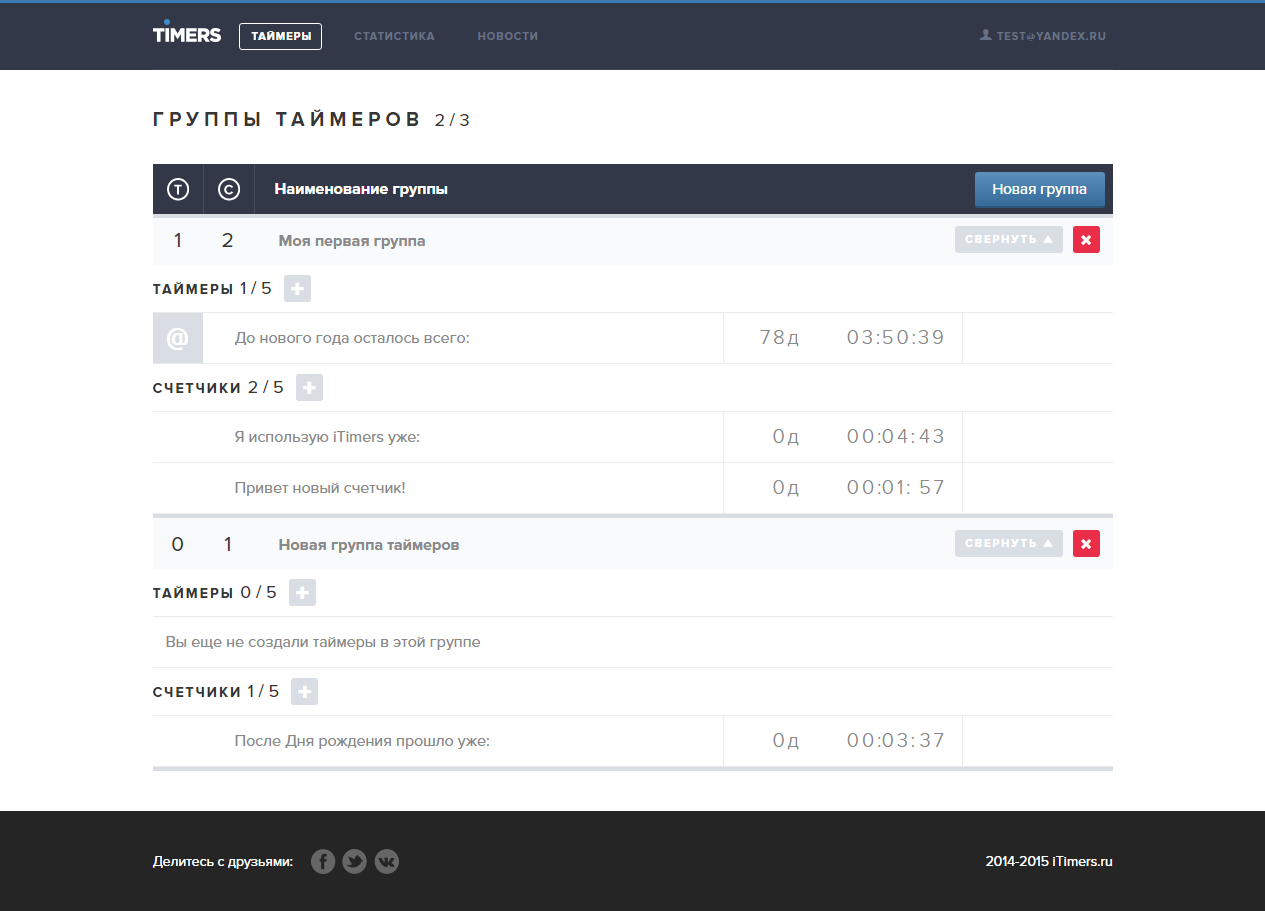Click the @ icon on the New Year timer
This screenshot has height=911, width=1265.
177,338
